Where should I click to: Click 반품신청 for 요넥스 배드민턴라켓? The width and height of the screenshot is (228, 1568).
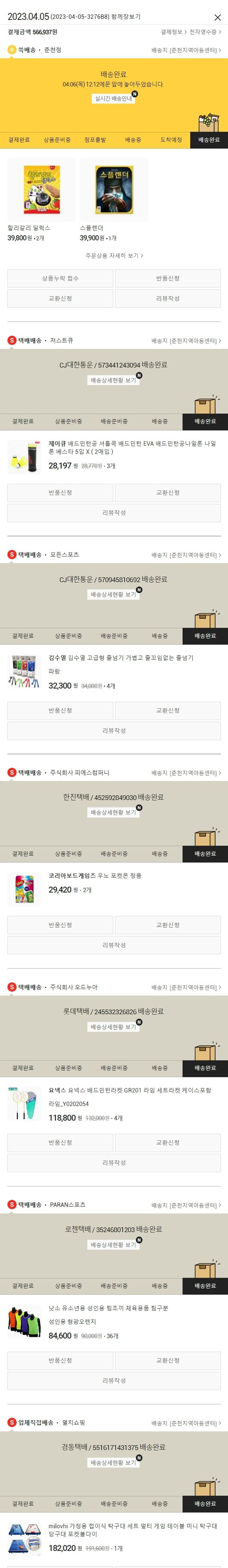(x=60, y=1142)
